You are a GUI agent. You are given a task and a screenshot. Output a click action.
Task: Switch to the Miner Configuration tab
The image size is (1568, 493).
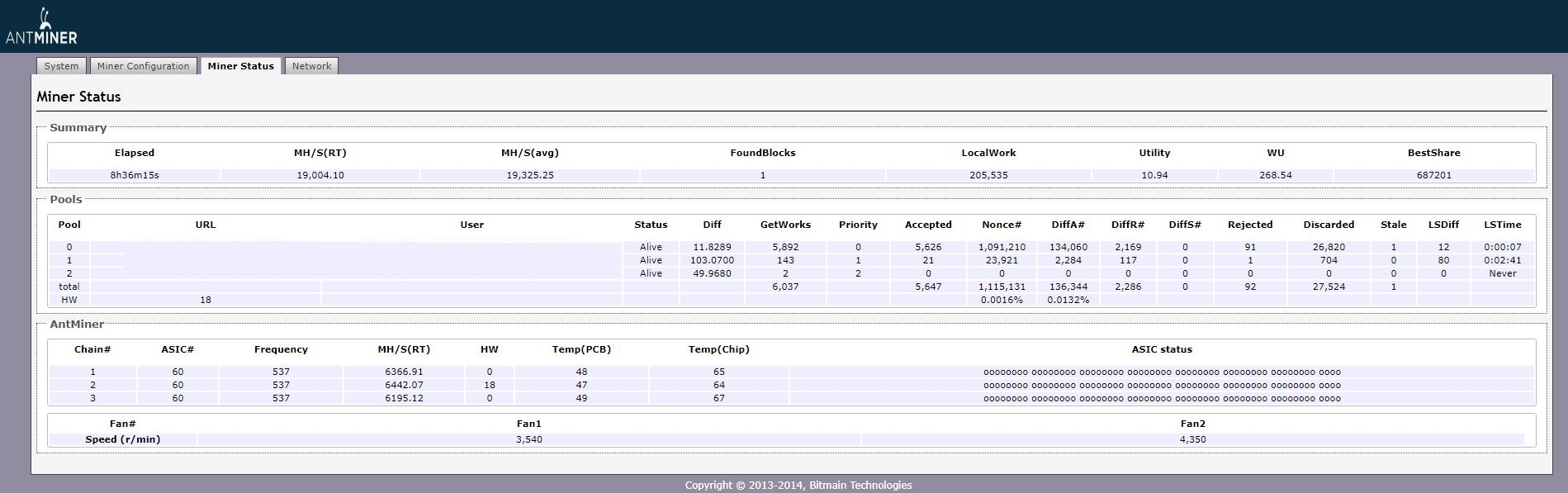click(x=143, y=66)
